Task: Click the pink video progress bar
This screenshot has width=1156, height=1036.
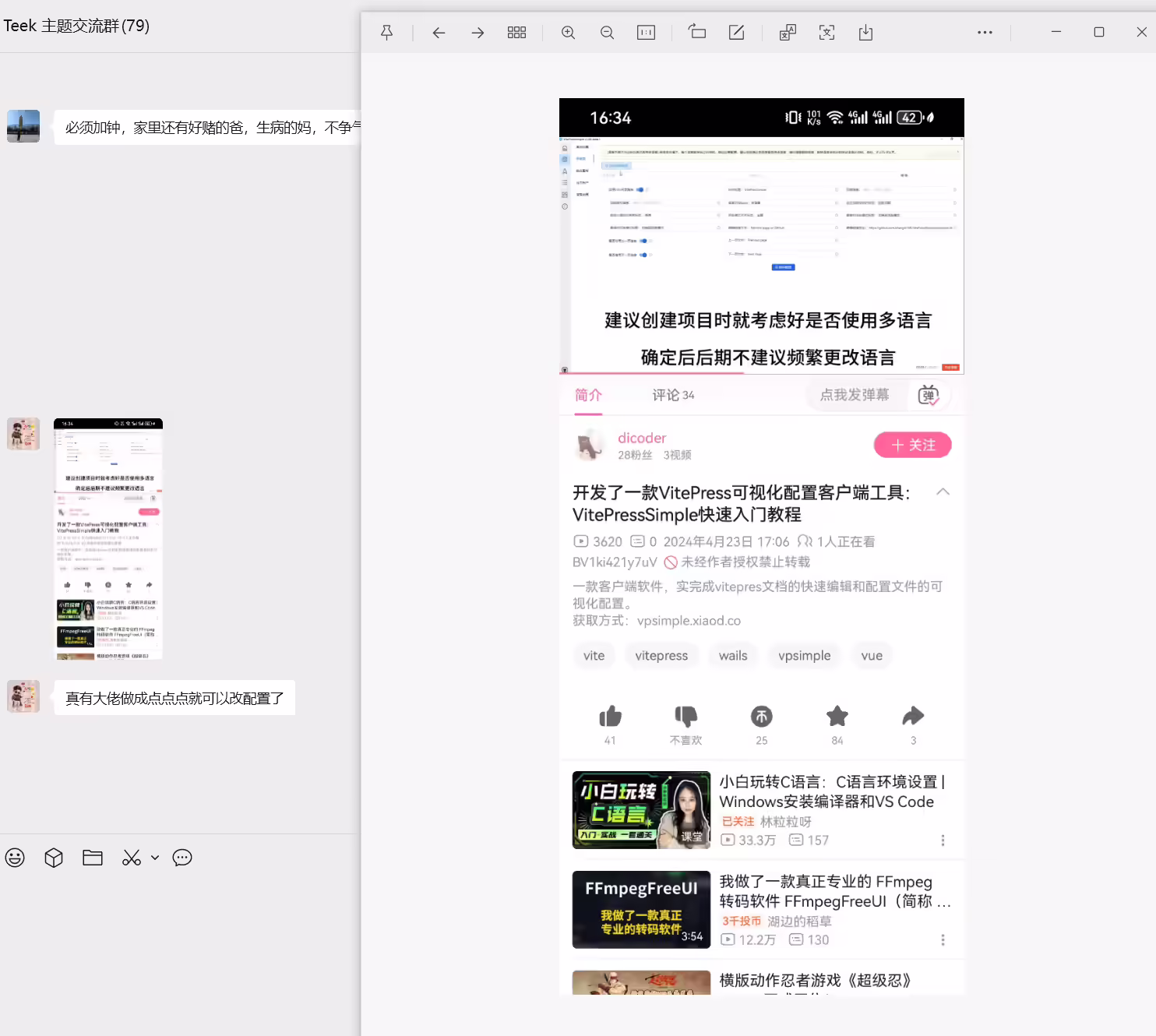Action: point(652,373)
